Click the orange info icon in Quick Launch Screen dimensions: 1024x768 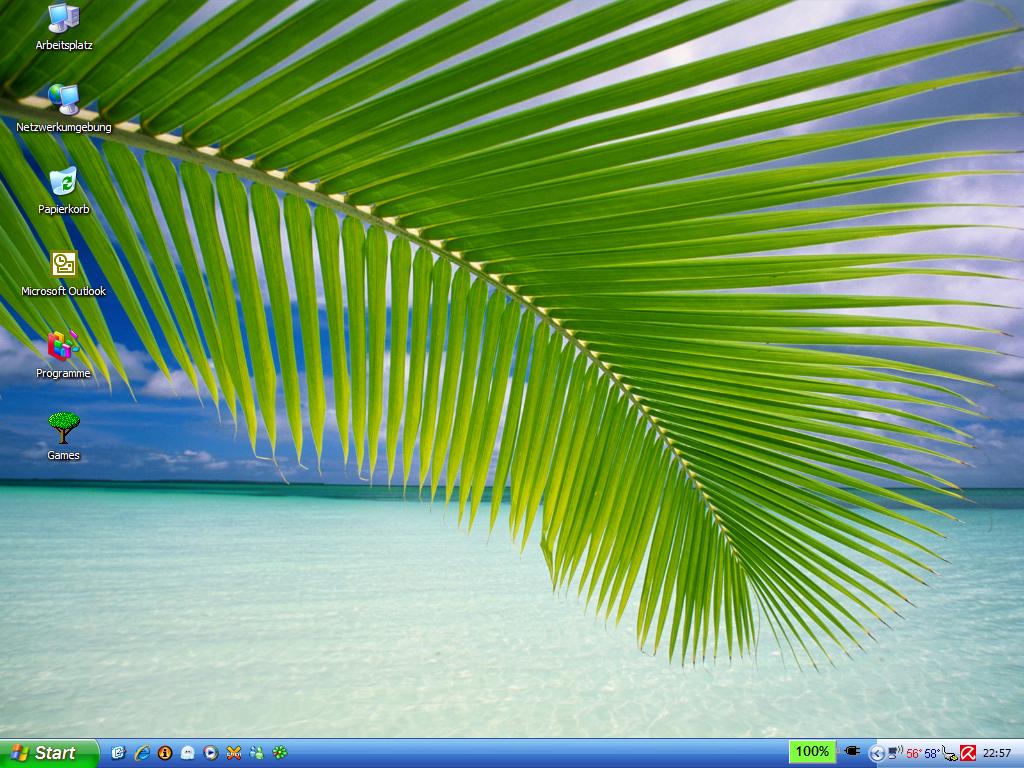tap(165, 753)
